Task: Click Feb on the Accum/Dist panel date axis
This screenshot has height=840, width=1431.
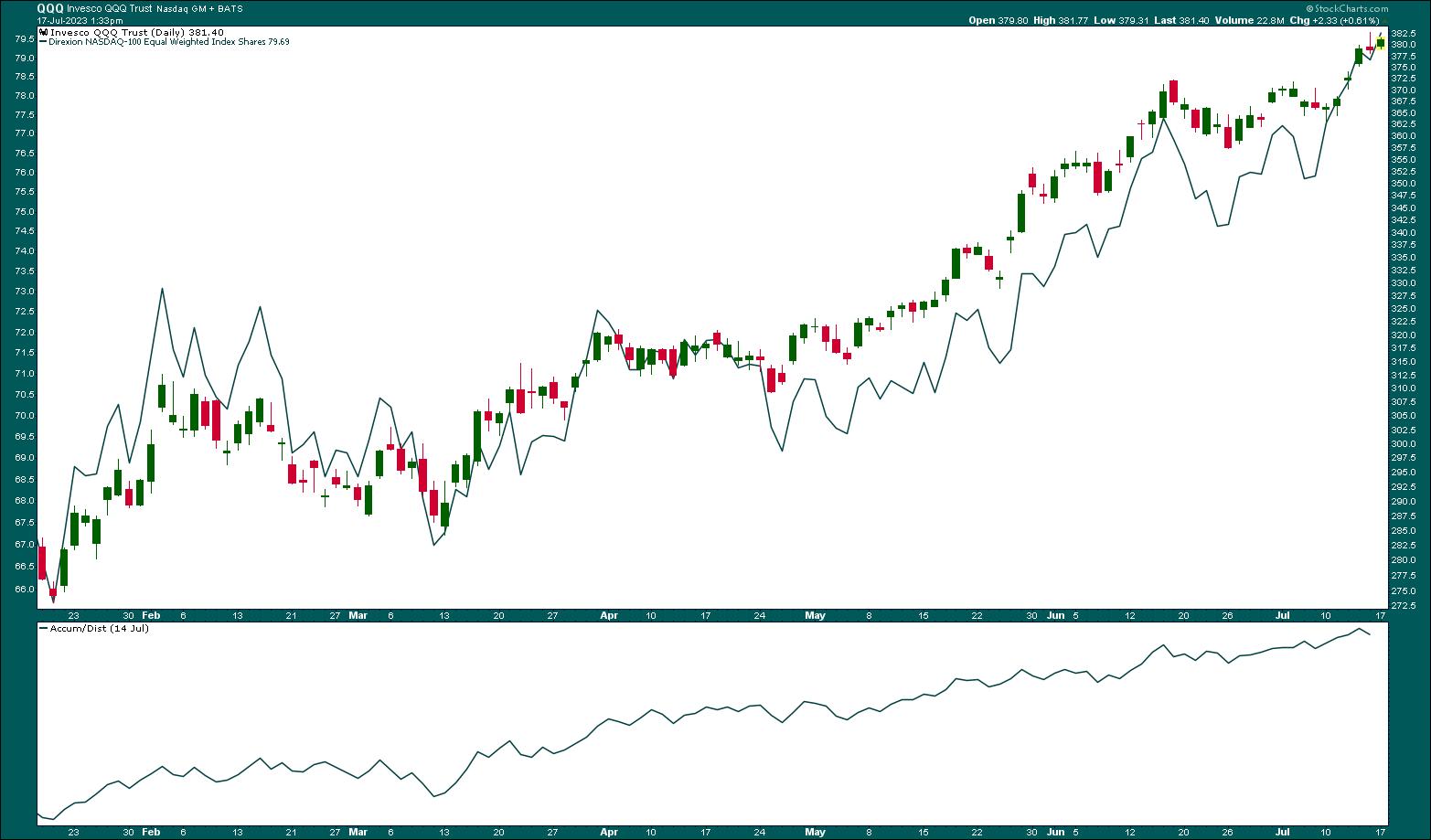Action: (152, 833)
